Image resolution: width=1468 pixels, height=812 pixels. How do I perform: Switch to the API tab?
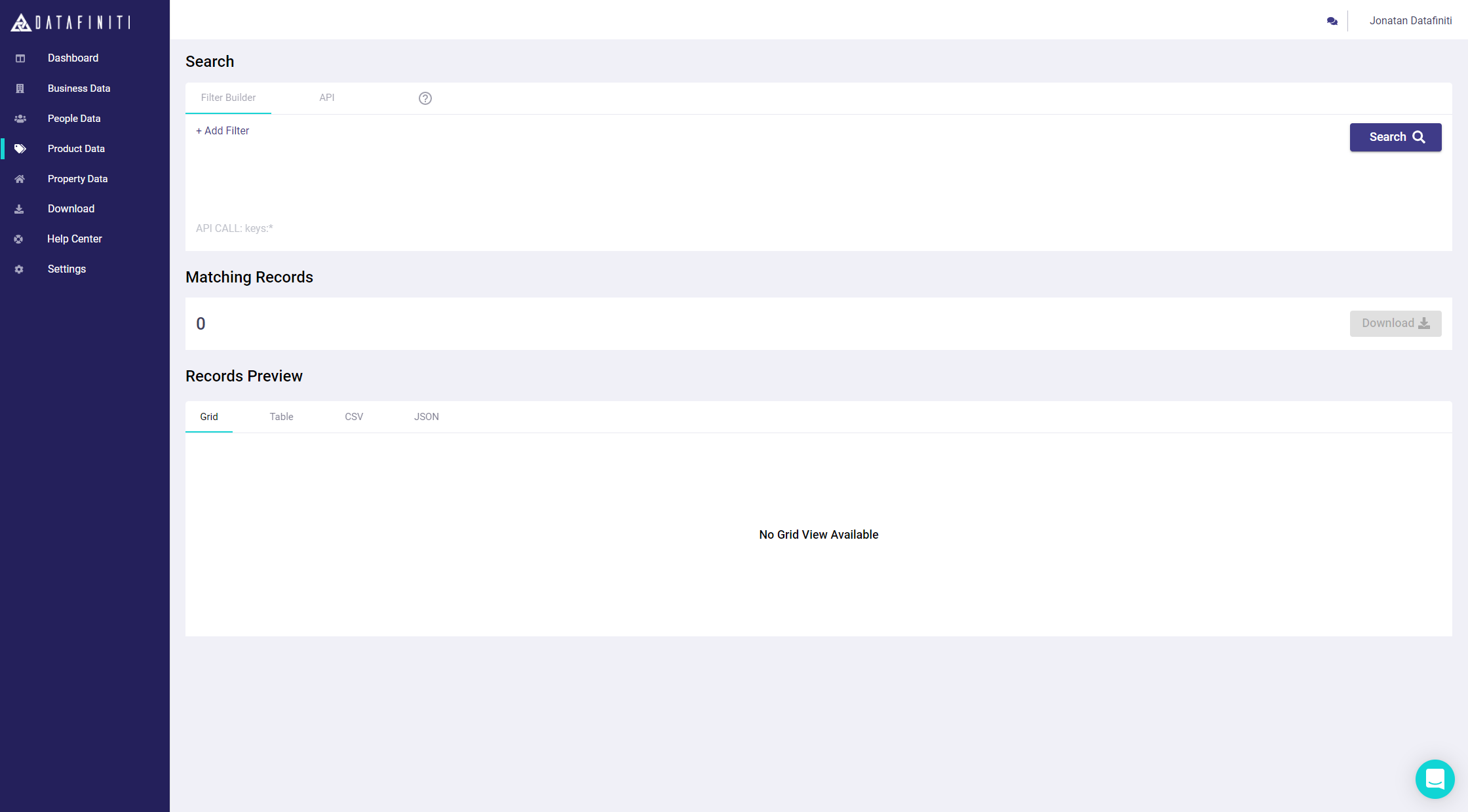327,98
